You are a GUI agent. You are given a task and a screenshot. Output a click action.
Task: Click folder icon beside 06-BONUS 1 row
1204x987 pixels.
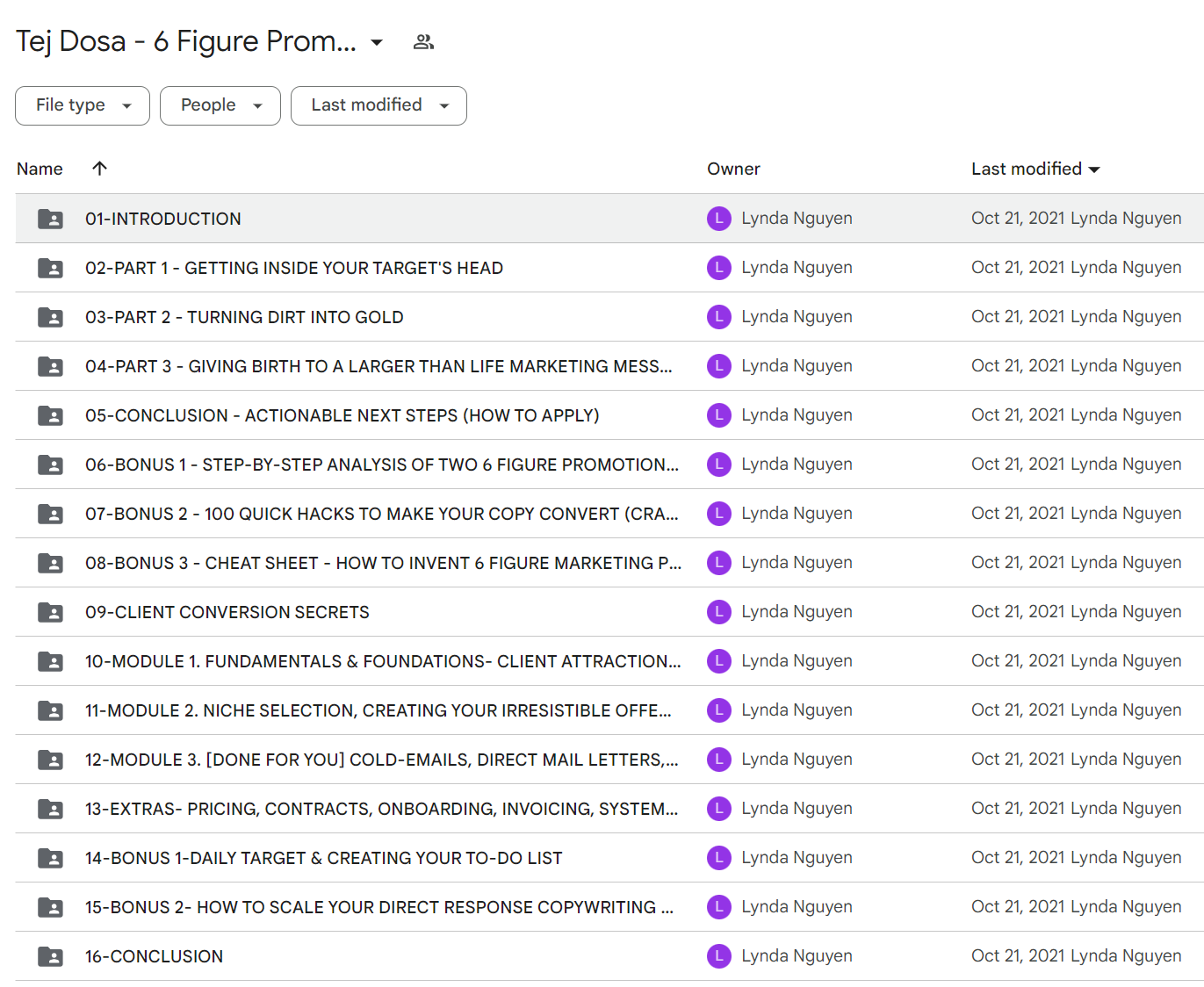[50, 465]
